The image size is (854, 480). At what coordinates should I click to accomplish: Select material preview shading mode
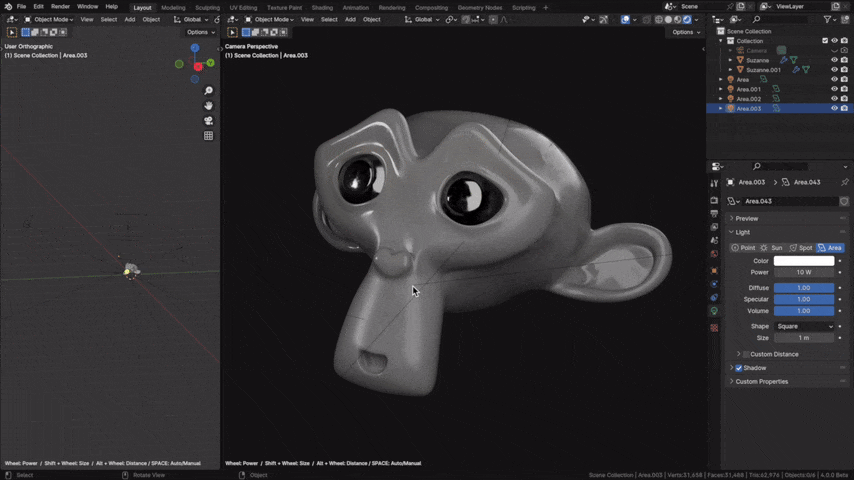[678, 20]
